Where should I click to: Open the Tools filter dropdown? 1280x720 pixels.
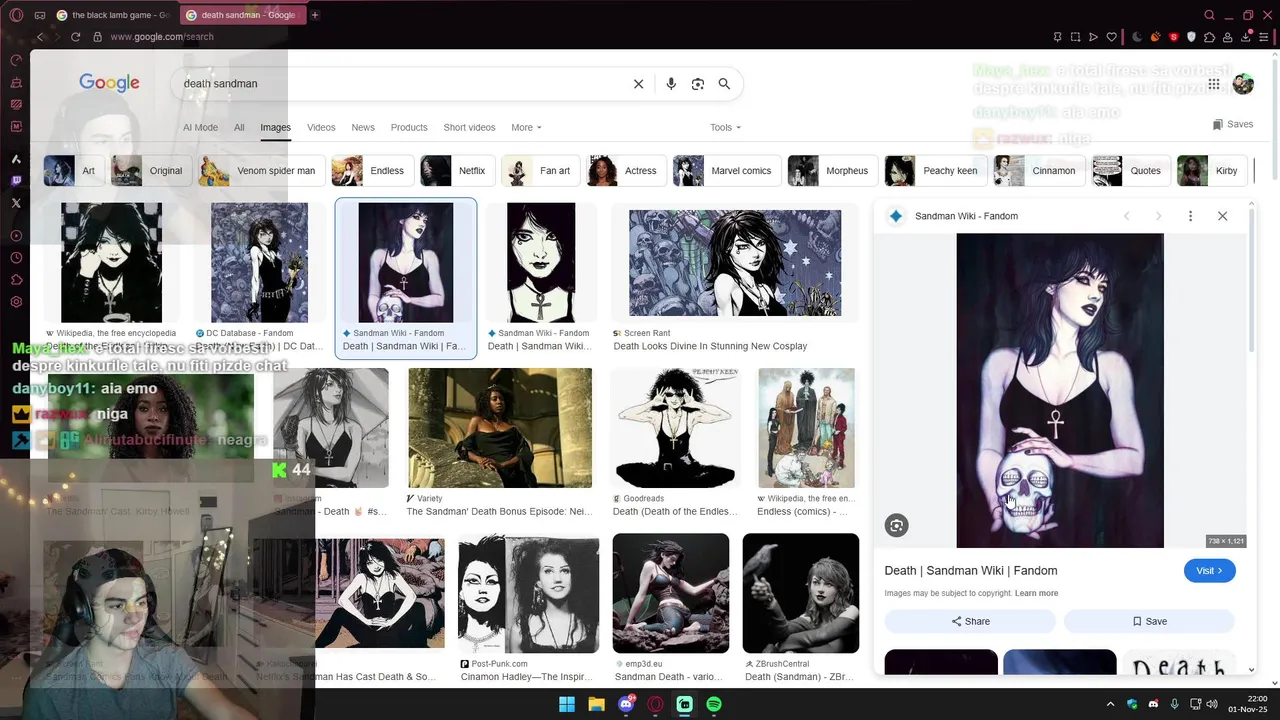tap(725, 128)
